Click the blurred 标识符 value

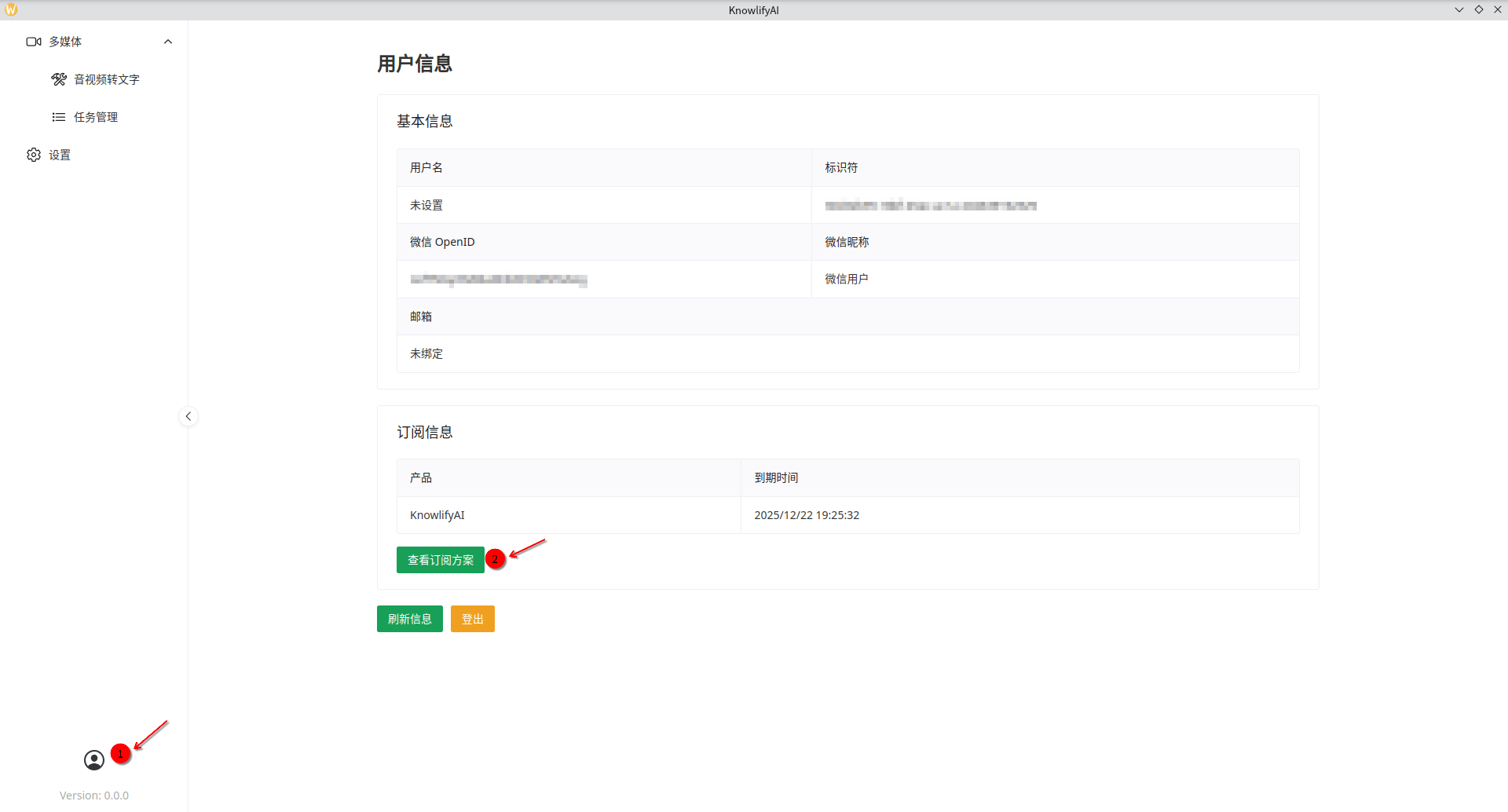click(x=930, y=206)
